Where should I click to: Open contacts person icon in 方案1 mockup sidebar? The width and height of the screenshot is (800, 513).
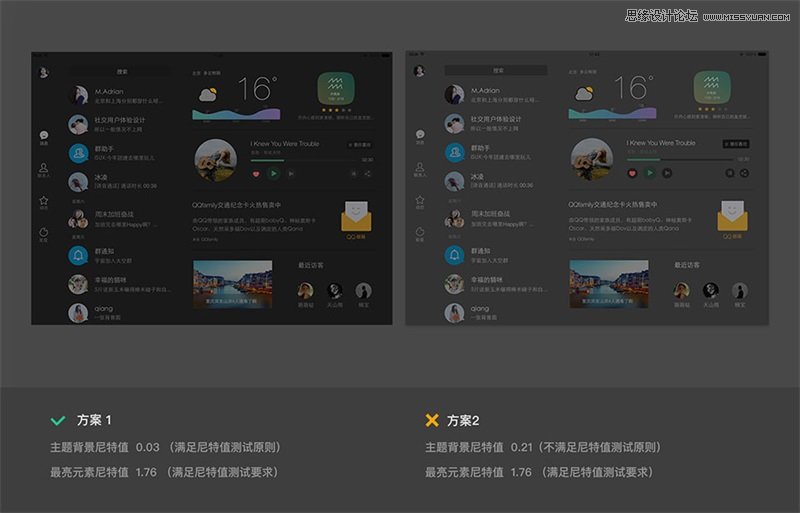tap(43, 167)
